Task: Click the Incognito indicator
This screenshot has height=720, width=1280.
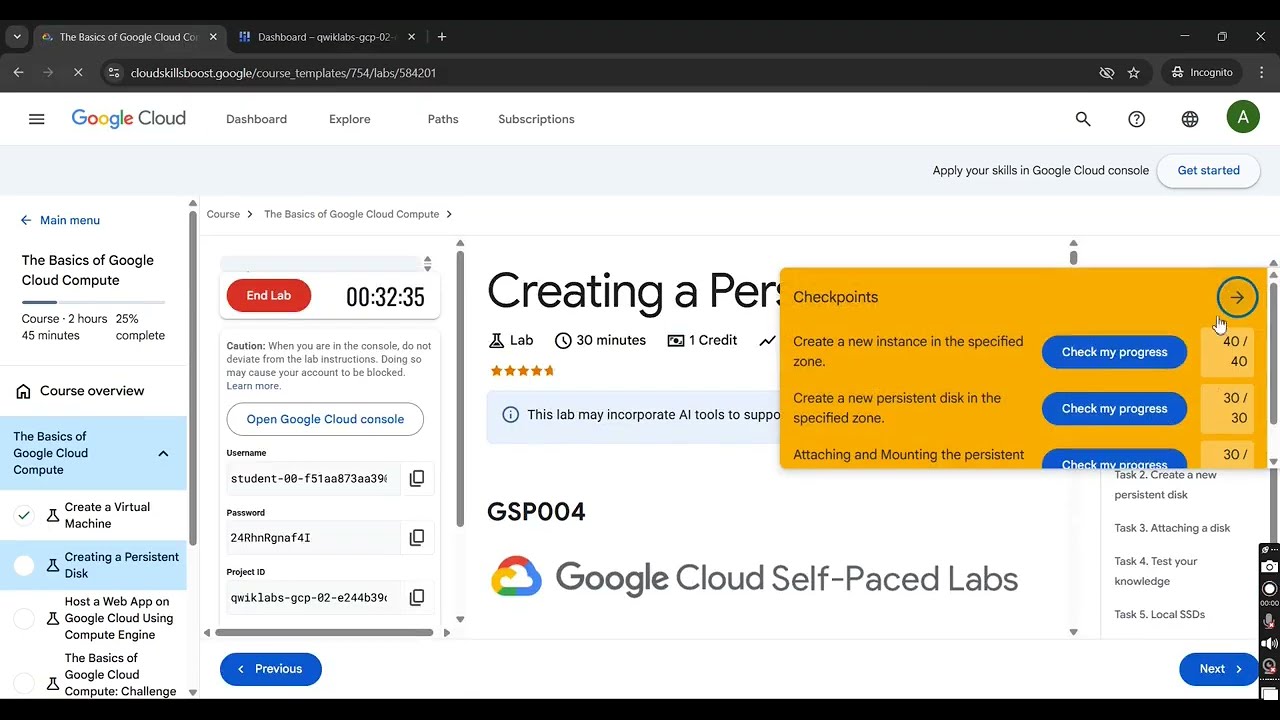Action: 1202,72
